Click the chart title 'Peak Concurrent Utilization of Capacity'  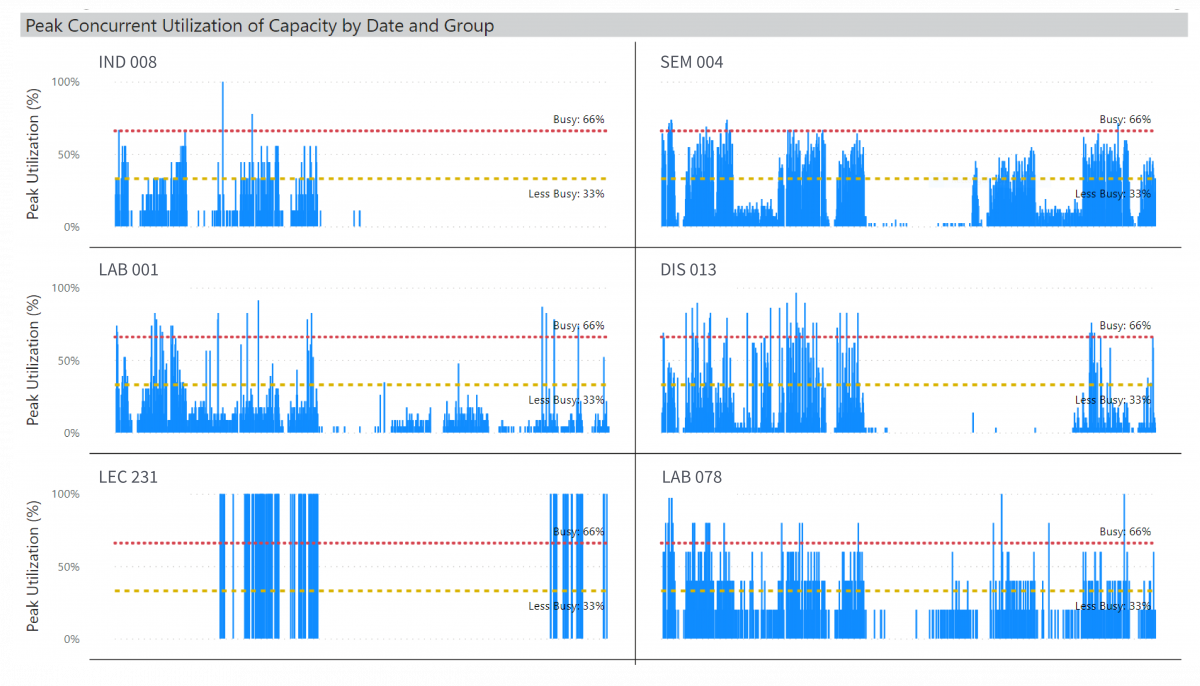pos(259,26)
